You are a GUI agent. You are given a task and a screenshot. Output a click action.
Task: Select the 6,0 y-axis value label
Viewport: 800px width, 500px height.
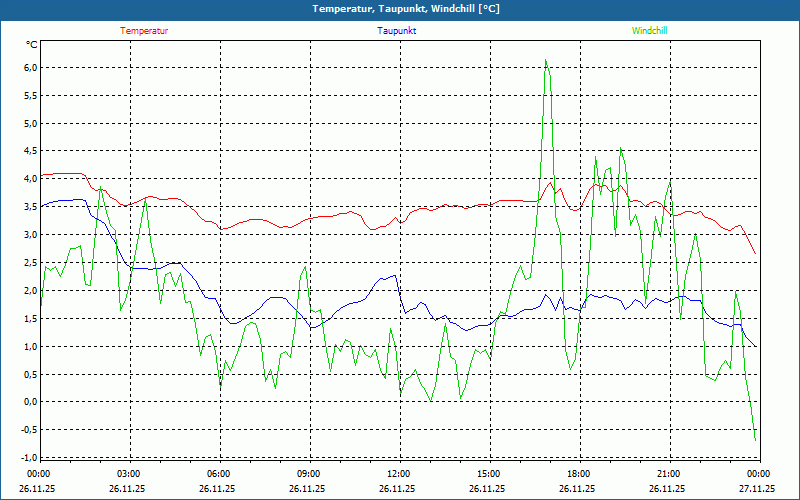30,68
